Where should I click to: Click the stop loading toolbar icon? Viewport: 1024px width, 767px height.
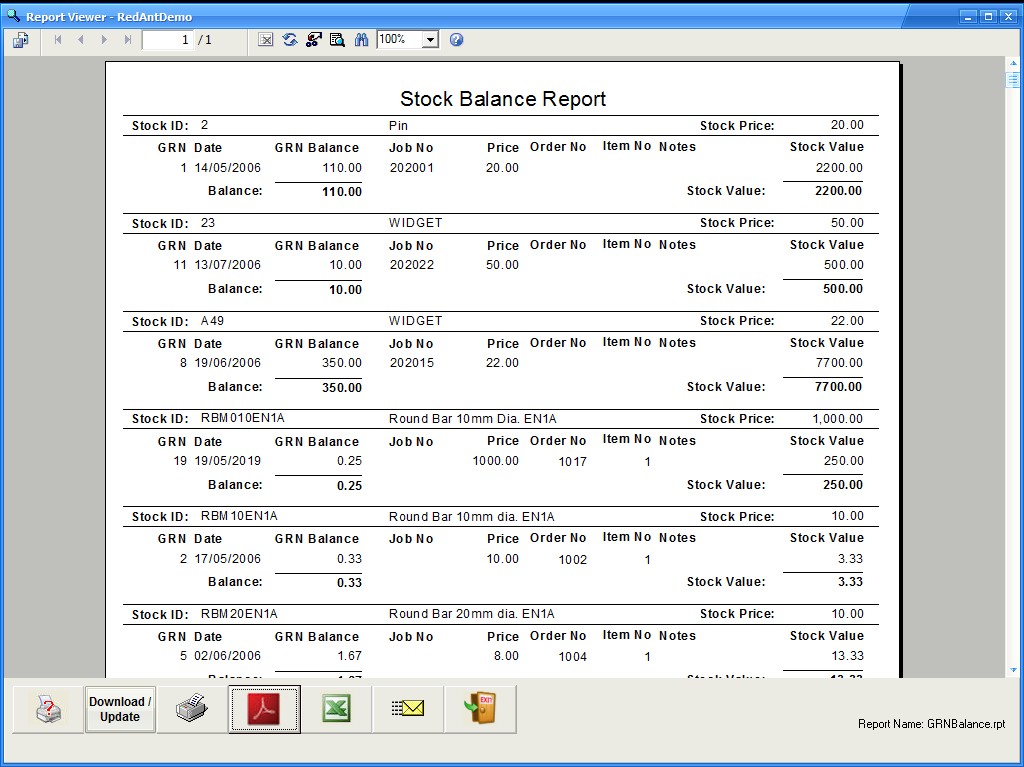coord(266,40)
